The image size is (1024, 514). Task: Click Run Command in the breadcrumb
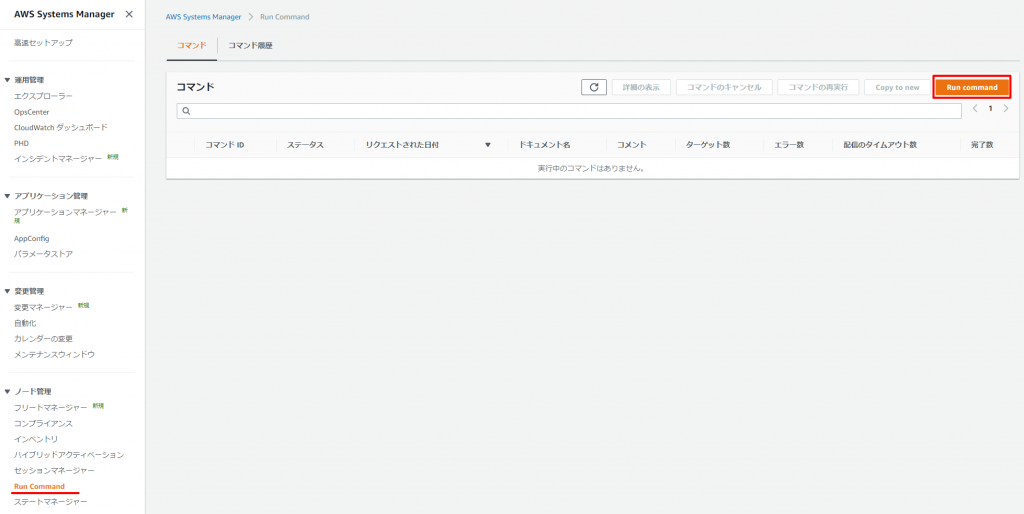pyautogui.click(x=285, y=17)
